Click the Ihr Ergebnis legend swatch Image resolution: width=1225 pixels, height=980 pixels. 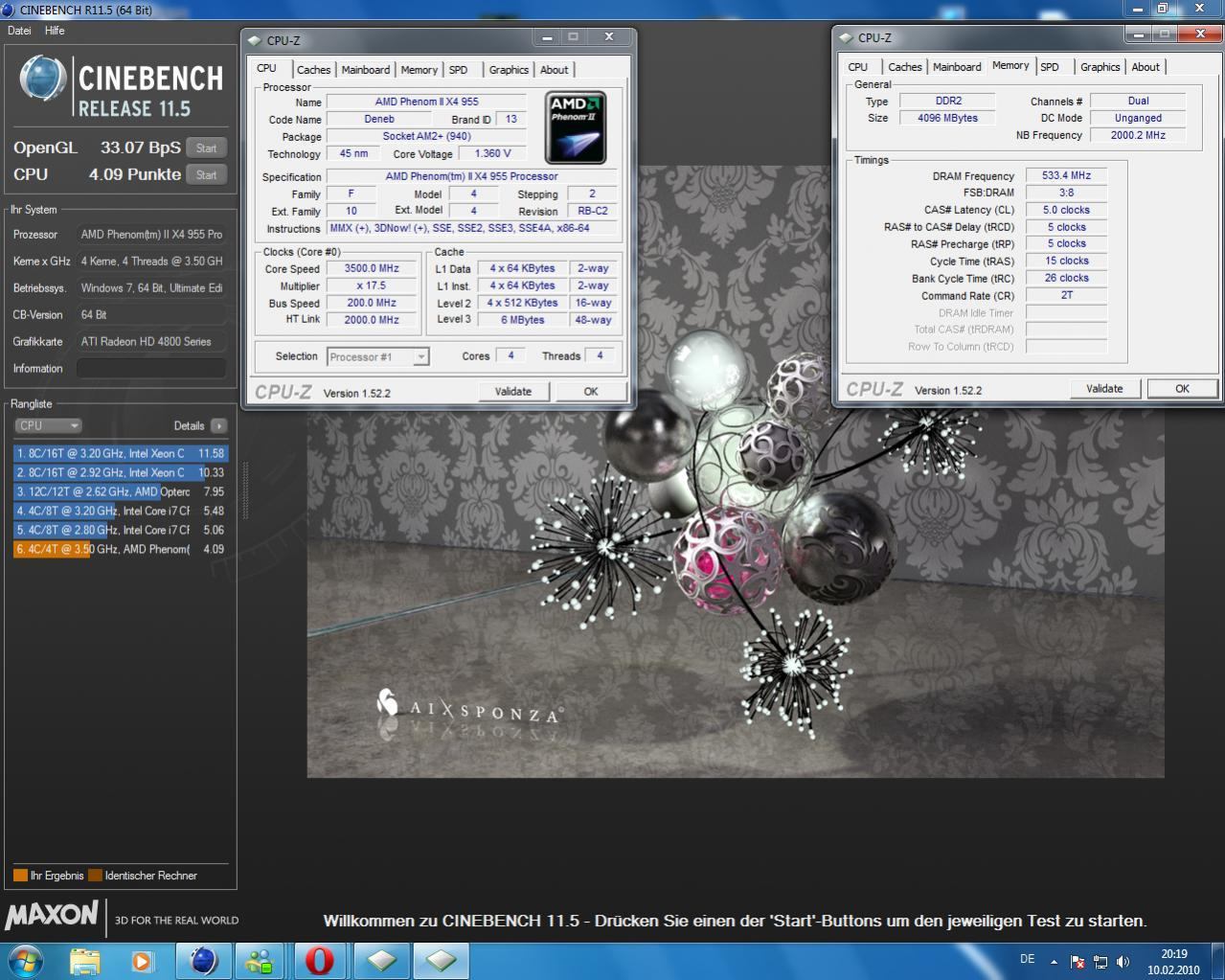point(20,876)
